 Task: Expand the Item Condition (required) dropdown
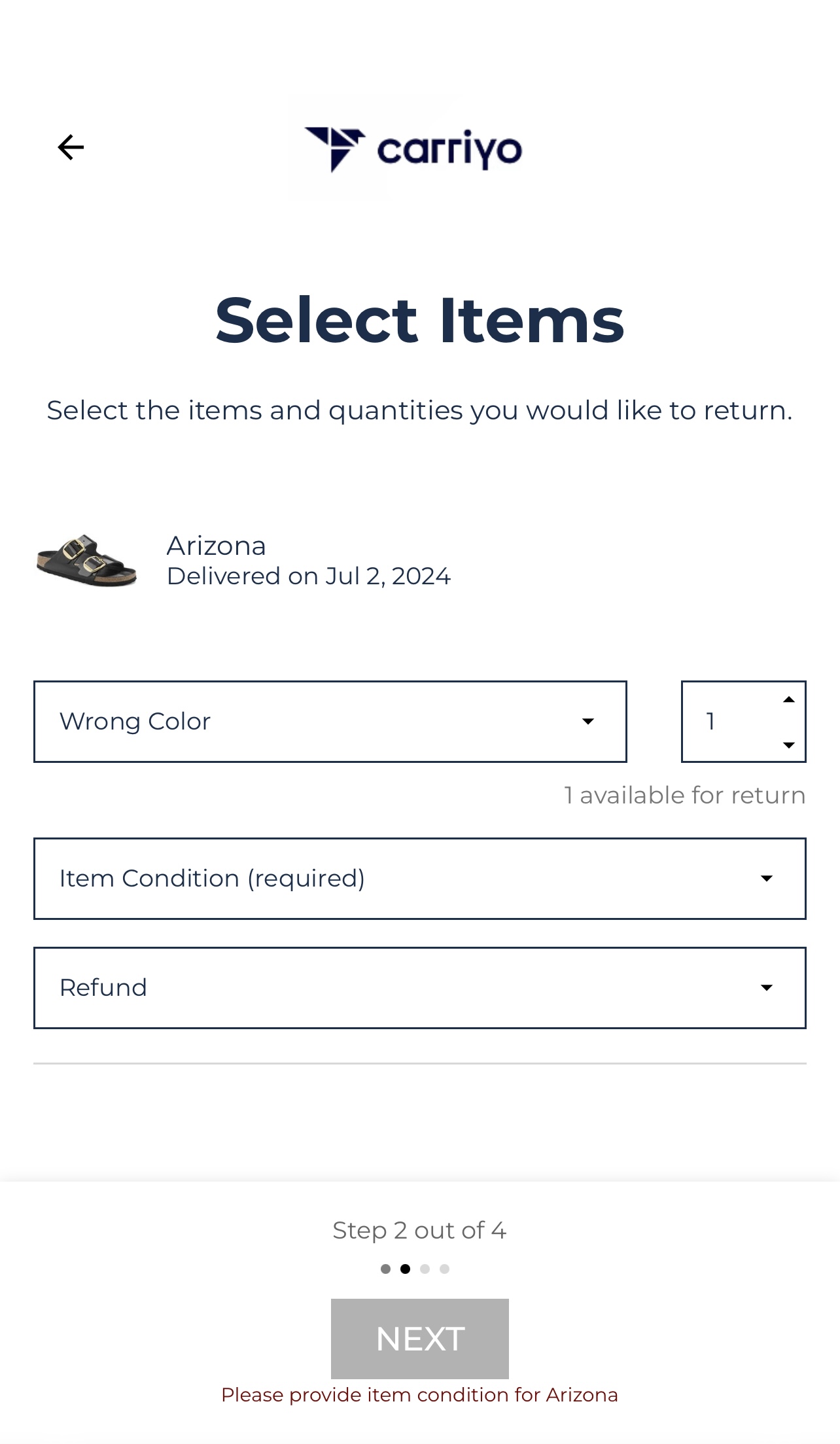click(x=420, y=879)
